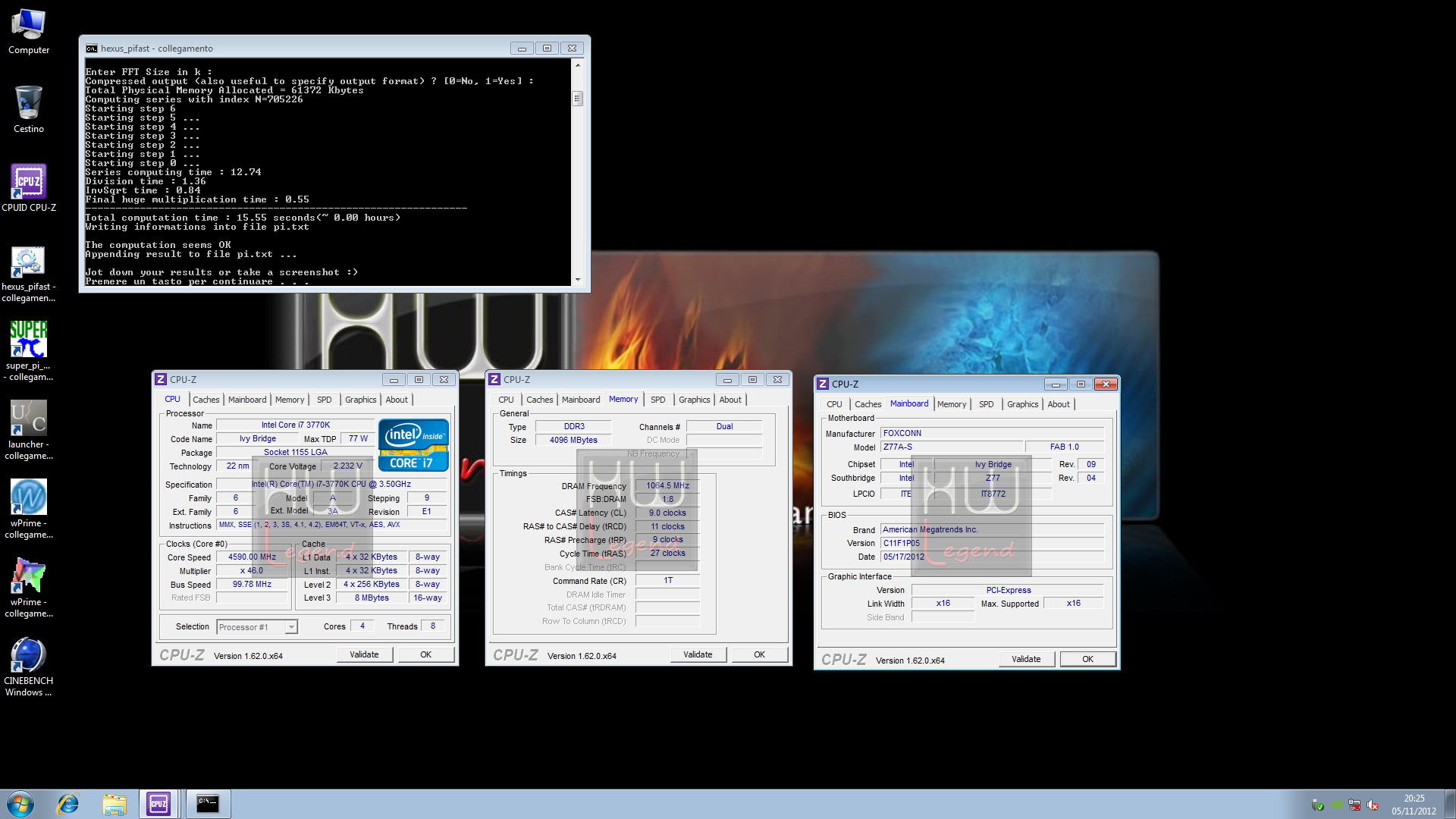Click Show desktop strip at taskbar end
The image size is (1456, 819).
click(x=1450, y=804)
